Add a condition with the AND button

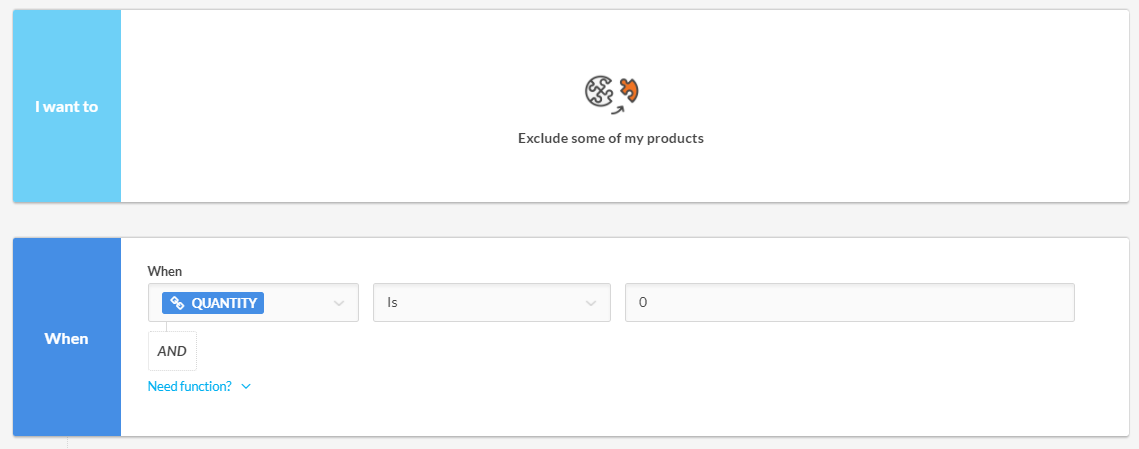point(172,351)
